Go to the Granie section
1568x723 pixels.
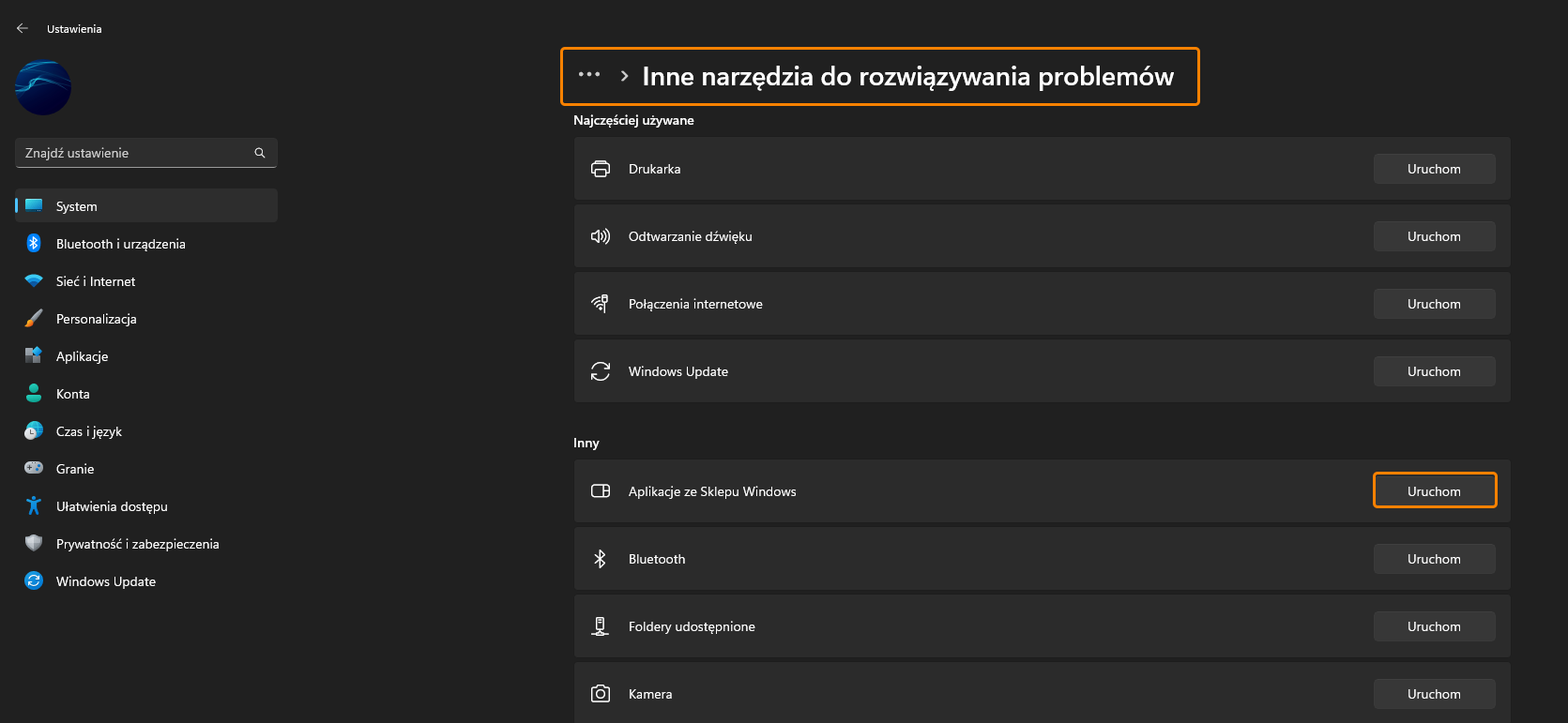146,468
